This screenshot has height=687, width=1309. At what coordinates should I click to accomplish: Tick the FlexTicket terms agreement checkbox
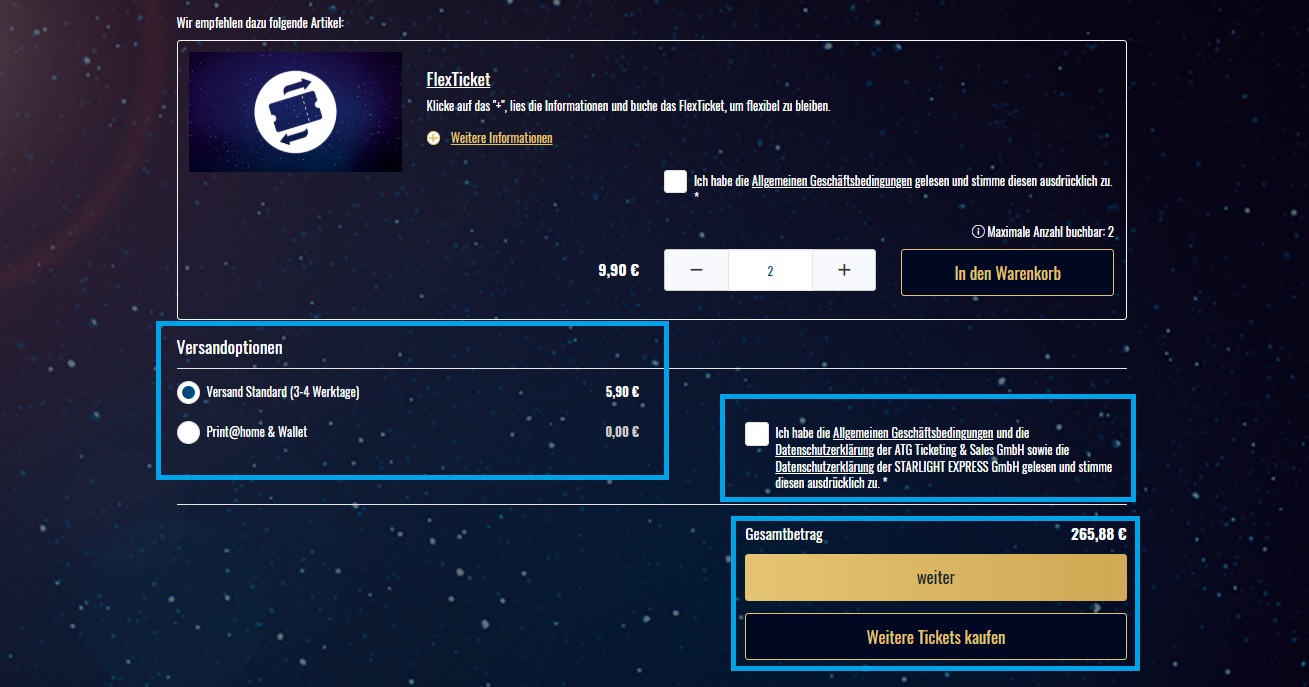tap(675, 182)
